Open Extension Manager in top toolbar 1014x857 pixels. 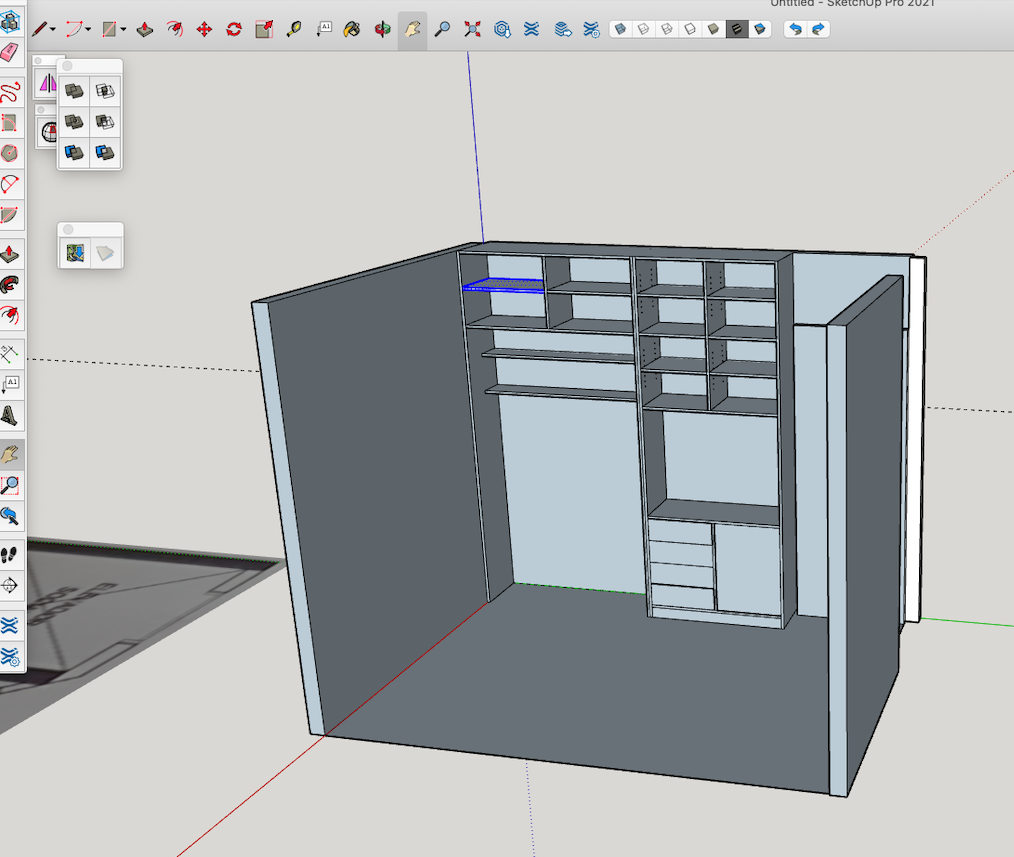click(x=591, y=29)
